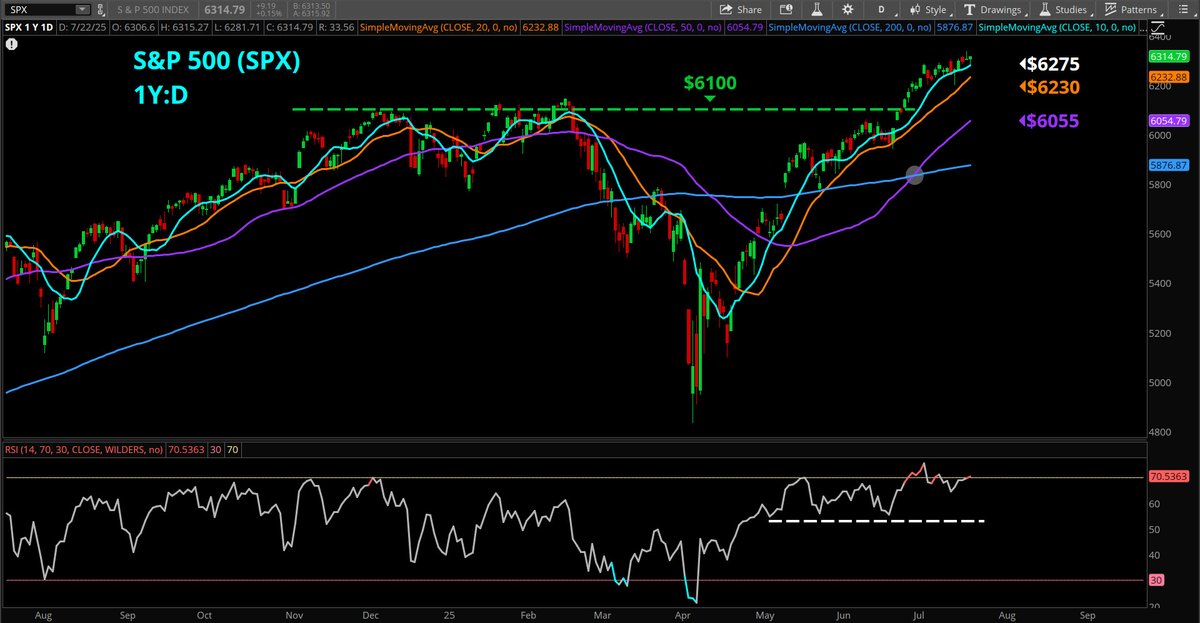Image resolution: width=1200 pixels, height=623 pixels.
Task: Click the SimpleMovingAvg (CLOSE, 200, 0, no) label
Action: pos(850,27)
